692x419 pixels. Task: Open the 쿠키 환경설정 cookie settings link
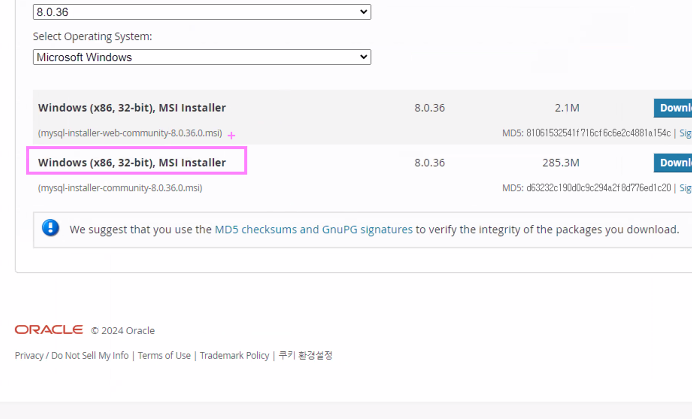point(305,355)
